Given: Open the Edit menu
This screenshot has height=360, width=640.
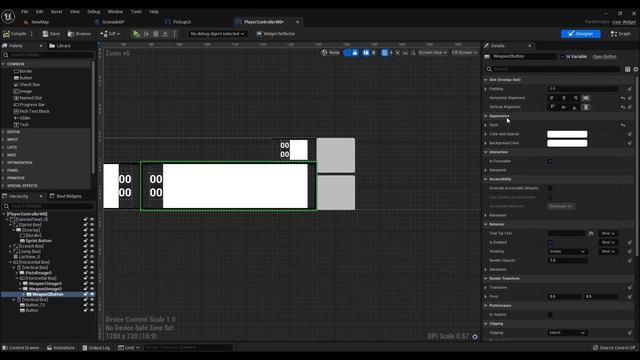Looking at the screenshot, I should click(x=39, y=12).
